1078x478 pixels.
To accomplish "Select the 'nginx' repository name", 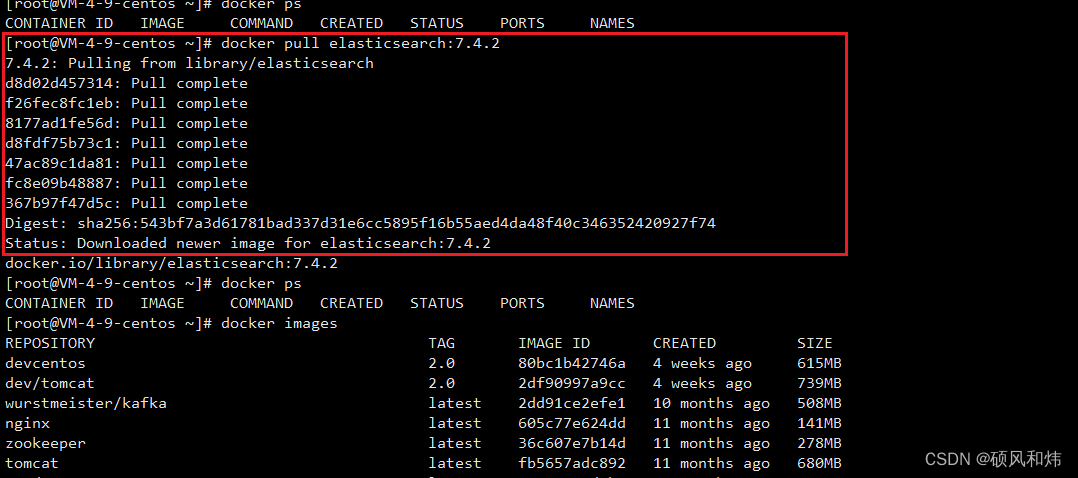I will (x=28, y=422).
